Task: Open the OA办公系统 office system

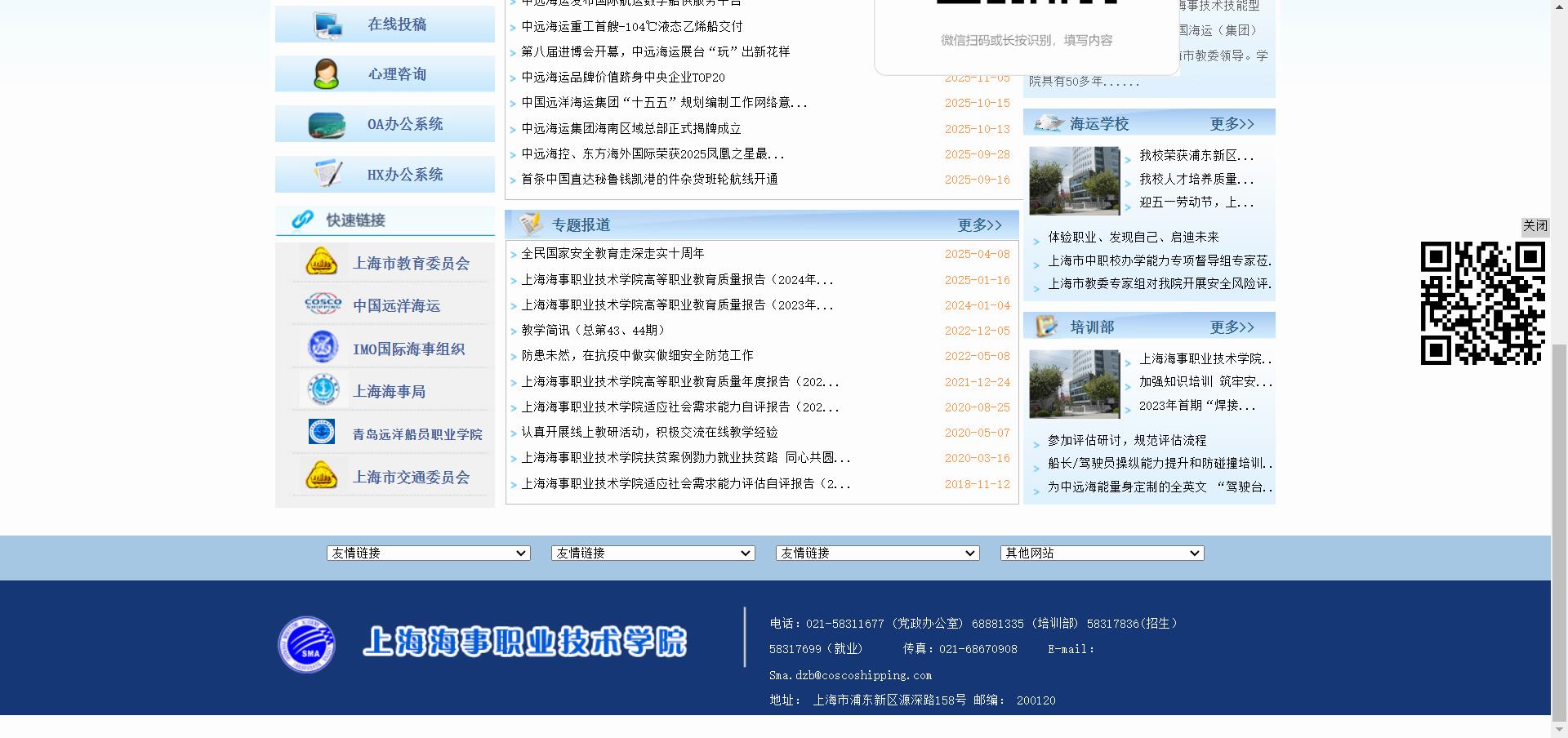Action: click(x=384, y=123)
